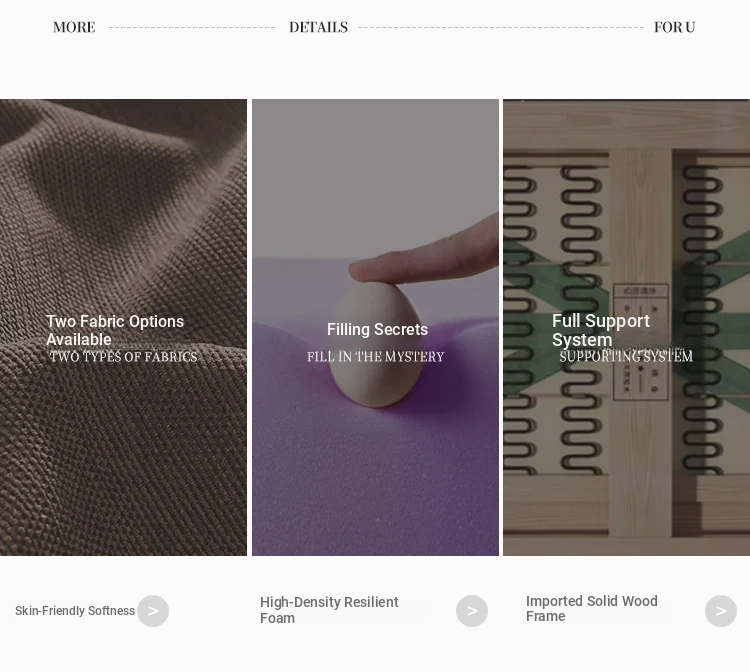This screenshot has width=750, height=672.
Task: Click the 'SUPPORTING SYSTEM' subtitle
Action: (626, 357)
